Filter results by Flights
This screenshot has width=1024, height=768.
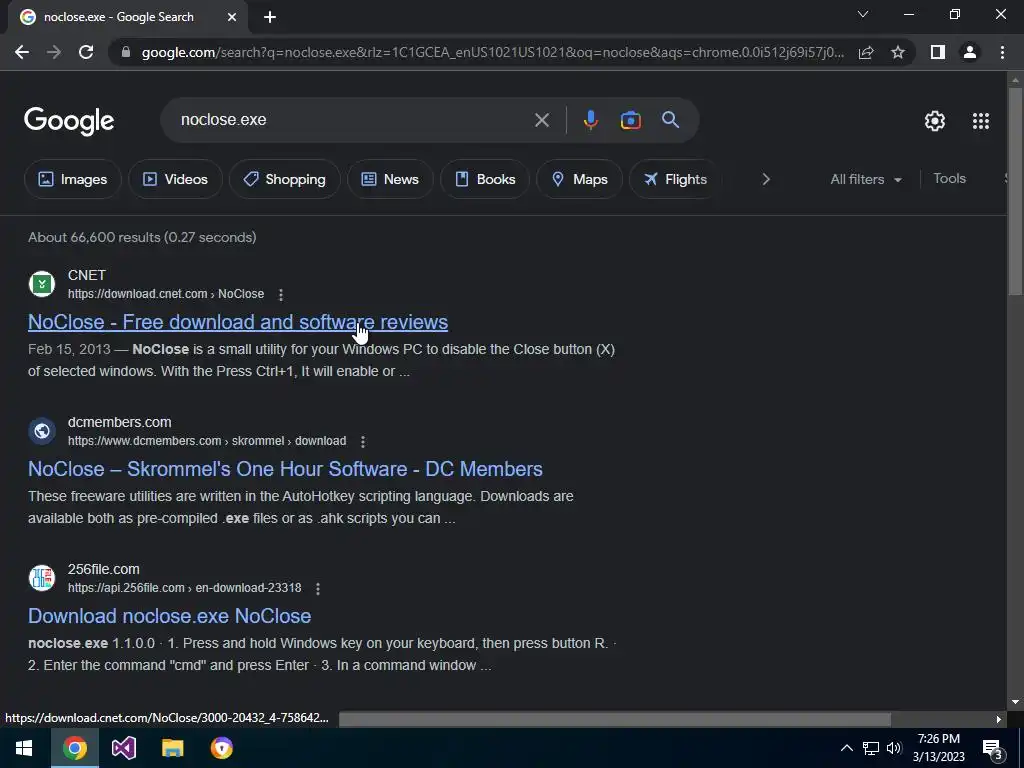coord(675,179)
